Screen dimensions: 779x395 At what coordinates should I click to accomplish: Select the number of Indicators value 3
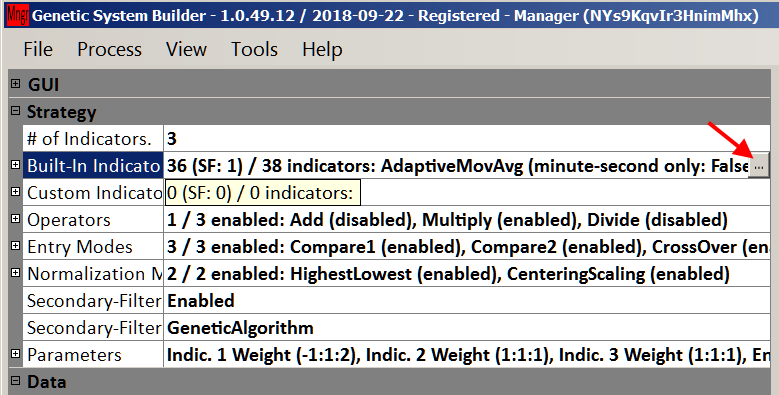point(467,139)
